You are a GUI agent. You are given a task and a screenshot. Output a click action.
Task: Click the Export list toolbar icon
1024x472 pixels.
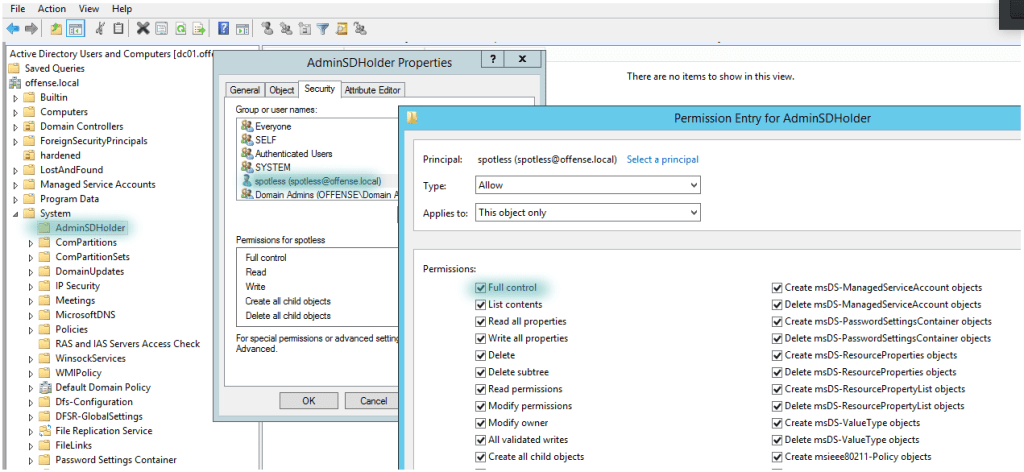click(199, 28)
